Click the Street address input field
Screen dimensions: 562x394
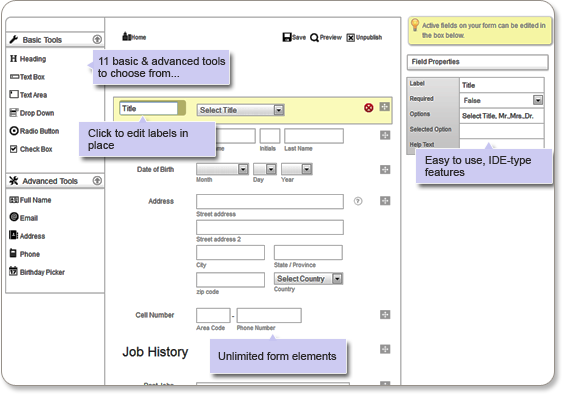point(270,201)
